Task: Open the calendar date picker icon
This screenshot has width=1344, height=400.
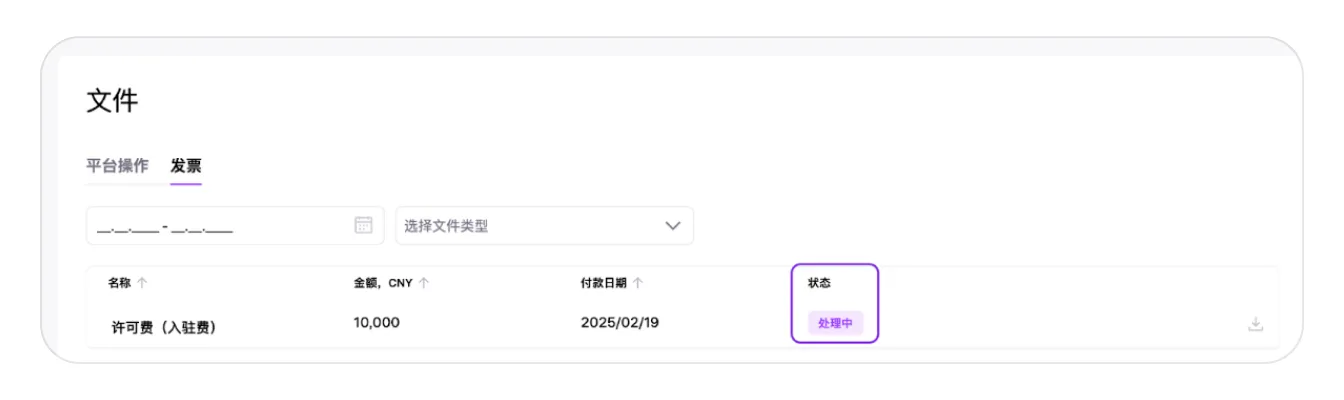Action: (x=363, y=225)
